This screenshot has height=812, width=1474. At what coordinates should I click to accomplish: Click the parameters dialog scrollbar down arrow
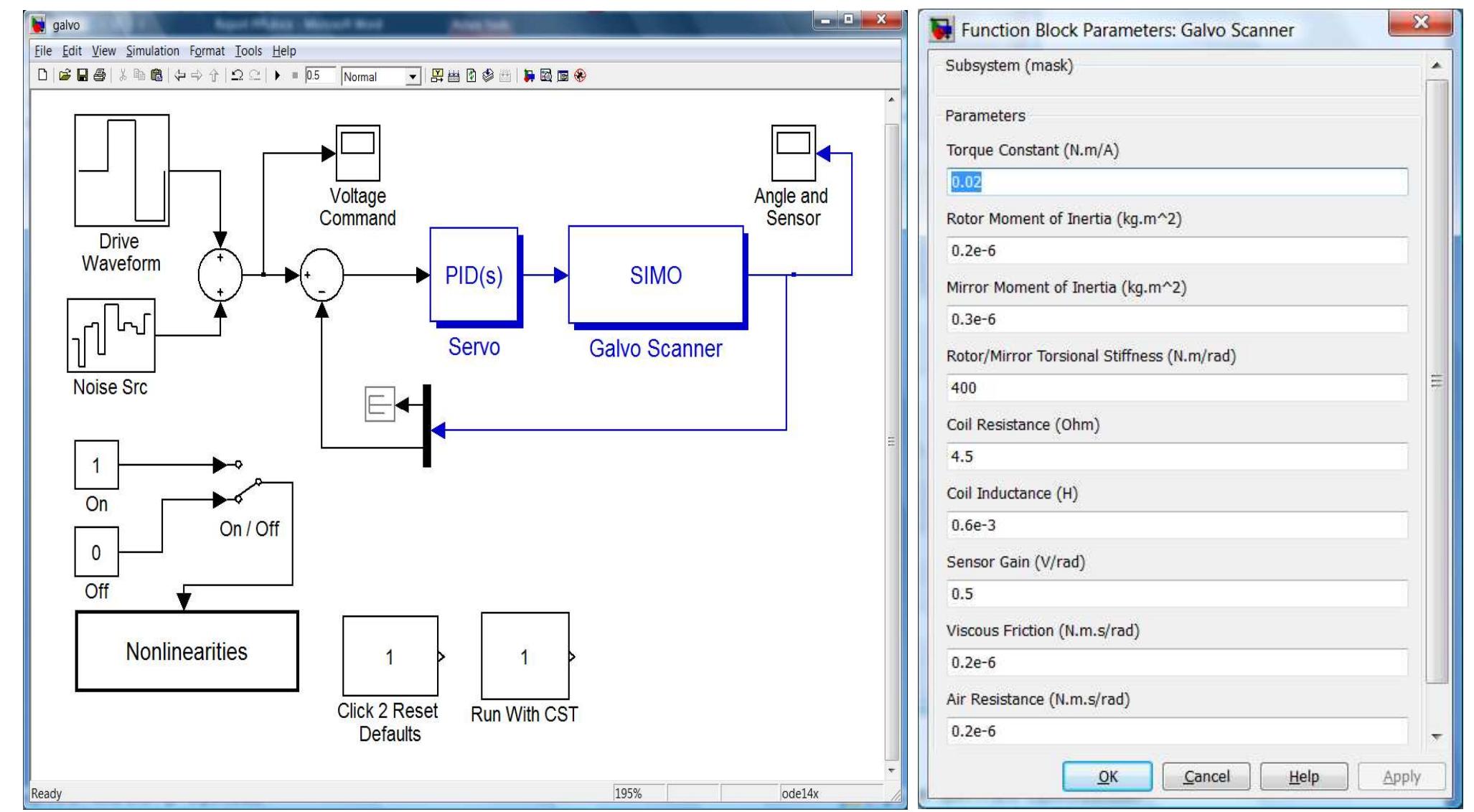[1436, 737]
